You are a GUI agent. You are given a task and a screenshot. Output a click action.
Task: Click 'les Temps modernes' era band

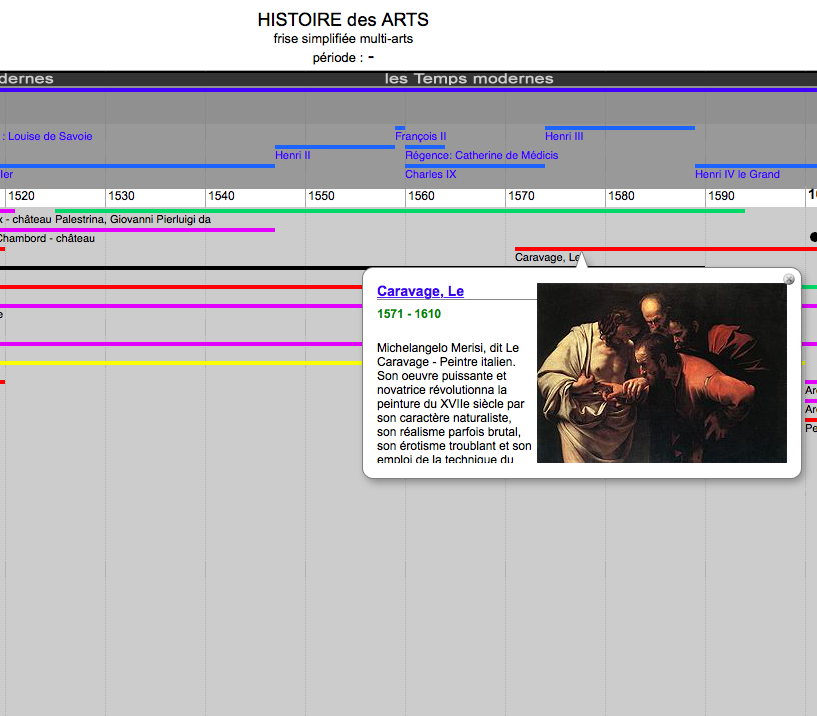click(x=469, y=79)
